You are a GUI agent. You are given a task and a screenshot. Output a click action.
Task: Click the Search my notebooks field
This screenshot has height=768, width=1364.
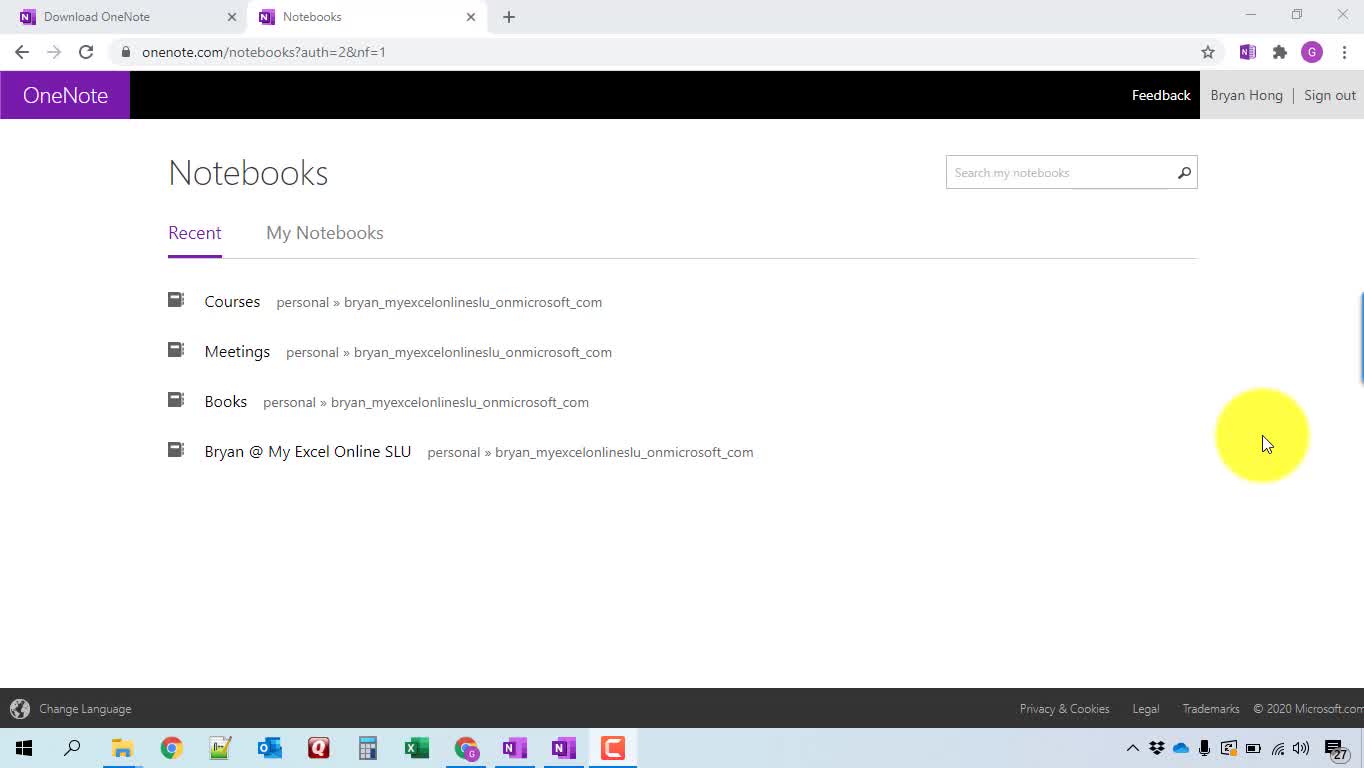(1058, 173)
